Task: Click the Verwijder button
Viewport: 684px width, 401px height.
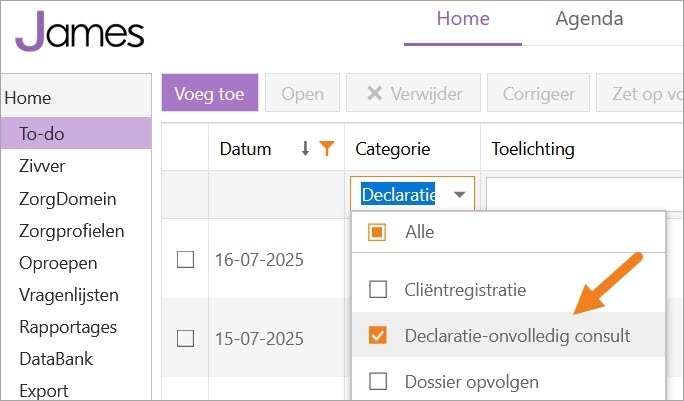Action: pos(414,94)
